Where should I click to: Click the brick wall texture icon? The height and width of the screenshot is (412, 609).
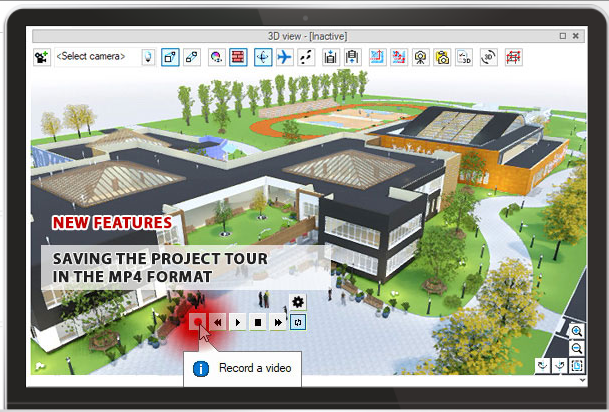point(238,57)
